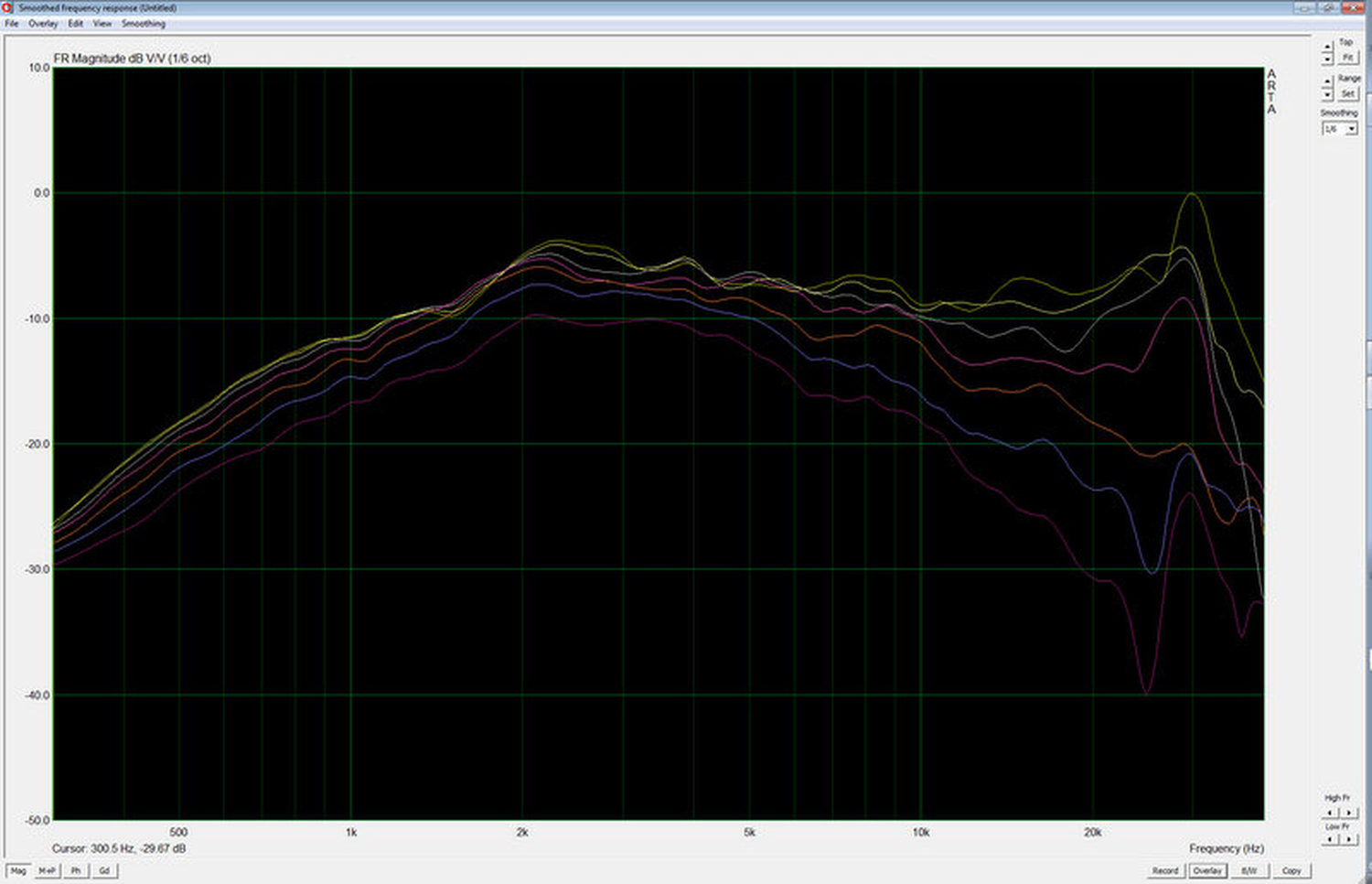Move Low Fr left using arrow
Screen dimensions: 1372x884
tap(1331, 839)
